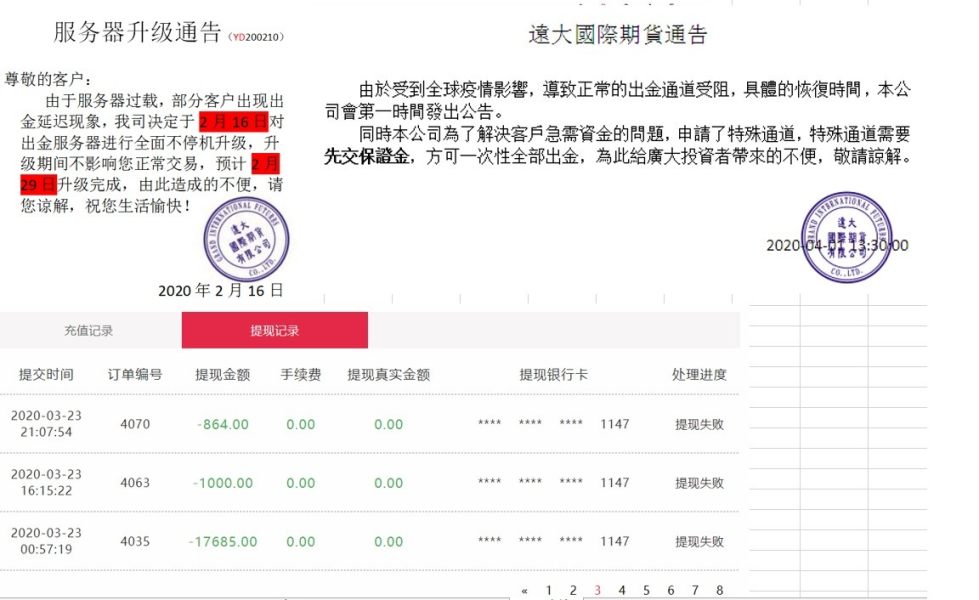Click the company stamp on the server upgrade notice

click(246, 239)
